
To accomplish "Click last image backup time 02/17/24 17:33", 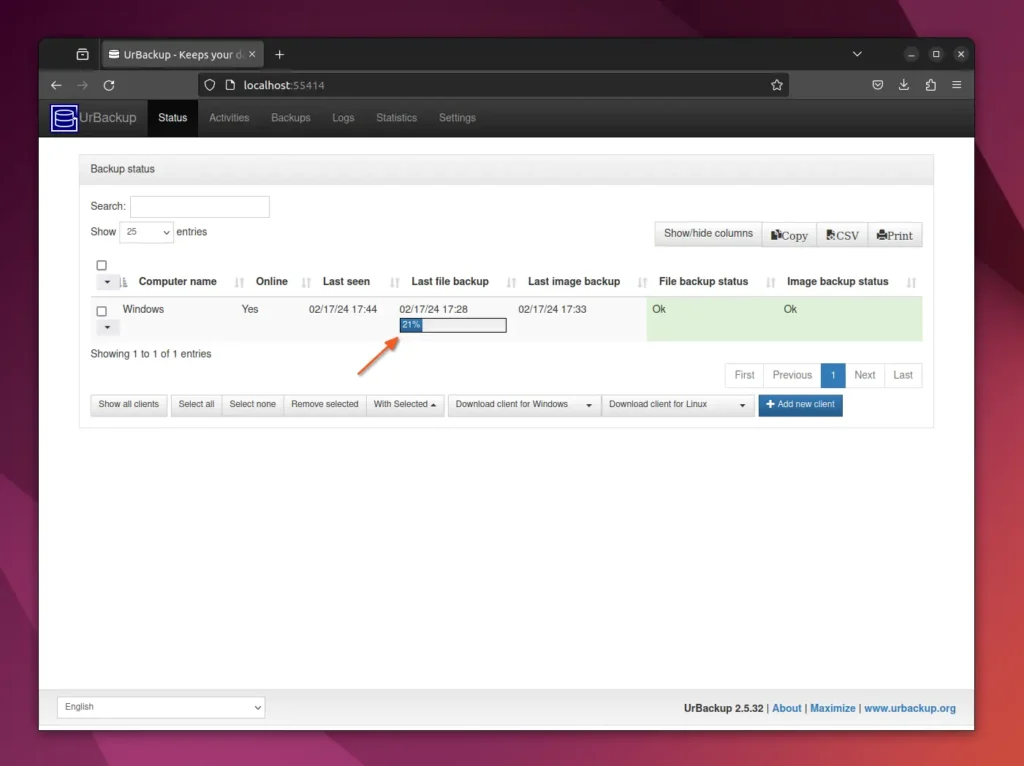I will point(552,310).
